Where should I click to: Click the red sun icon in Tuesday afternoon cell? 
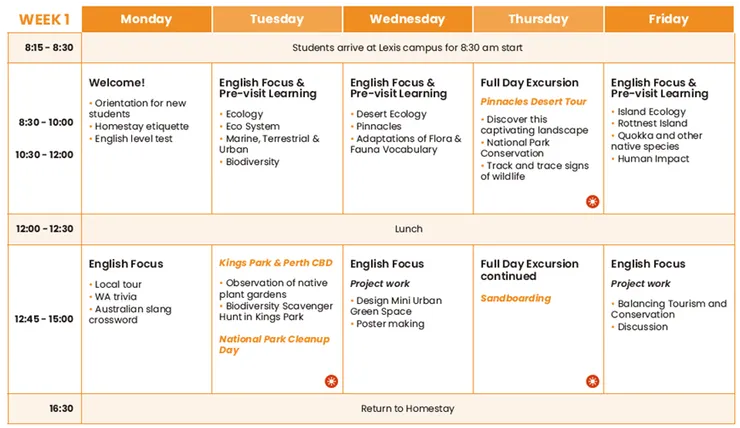click(331, 381)
